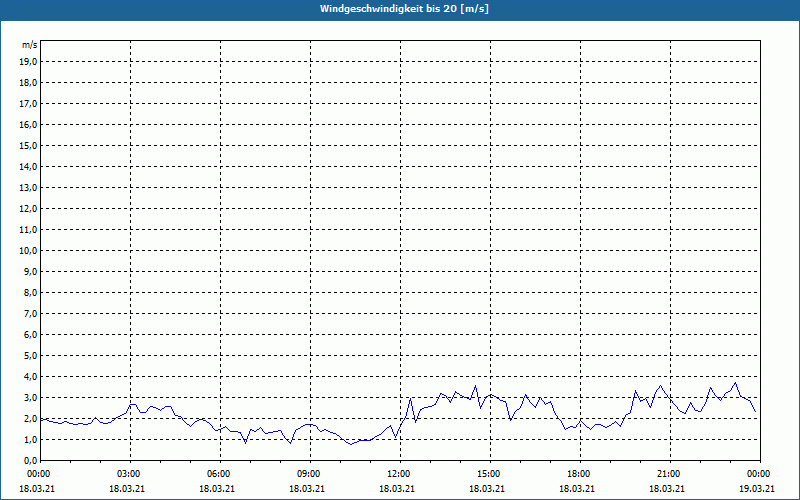Select the 3,0 y-axis label

point(31,397)
